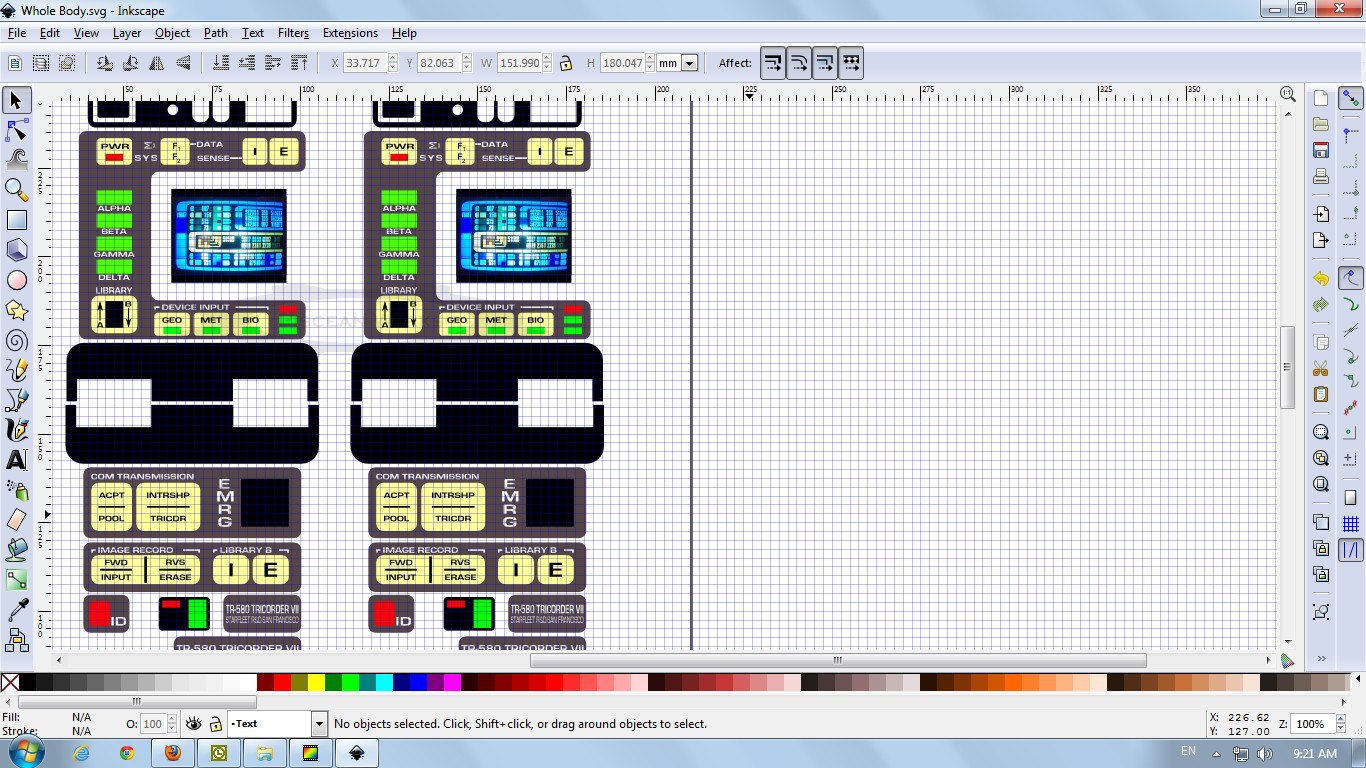Expand the command bar overflow chevron

[x=1321, y=659]
